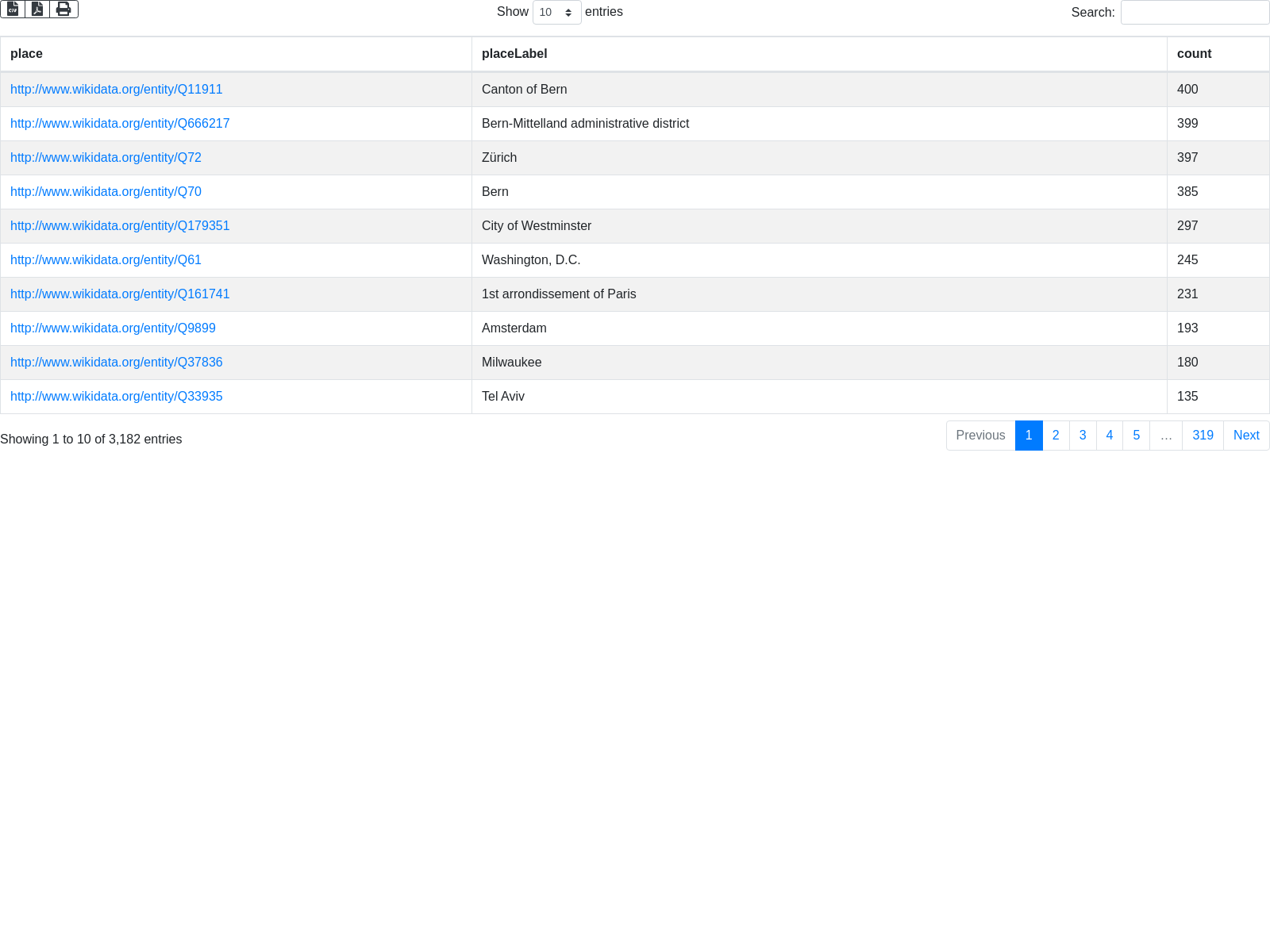Export the table as PDF
The height and width of the screenshot is (952, 1270).
click(37, 9)
